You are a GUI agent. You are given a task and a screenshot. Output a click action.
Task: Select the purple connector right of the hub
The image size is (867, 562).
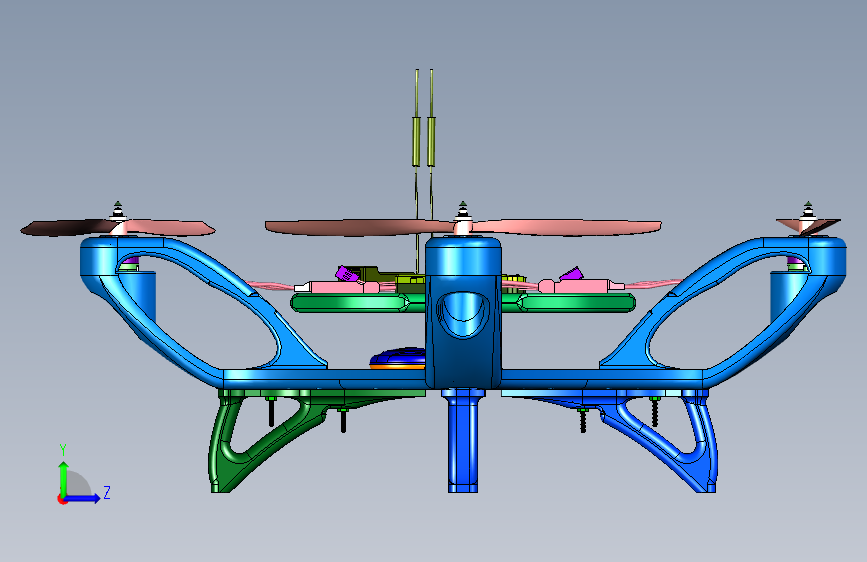[572, 273]
